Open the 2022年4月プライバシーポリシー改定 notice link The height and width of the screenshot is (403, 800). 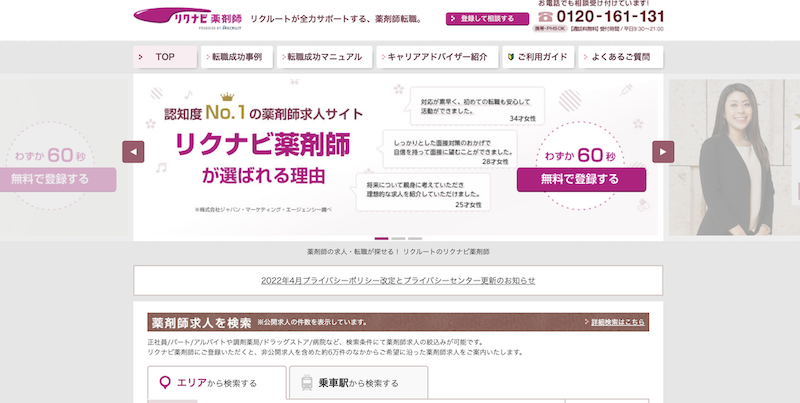pyautogui.click(x=398, y=281)
